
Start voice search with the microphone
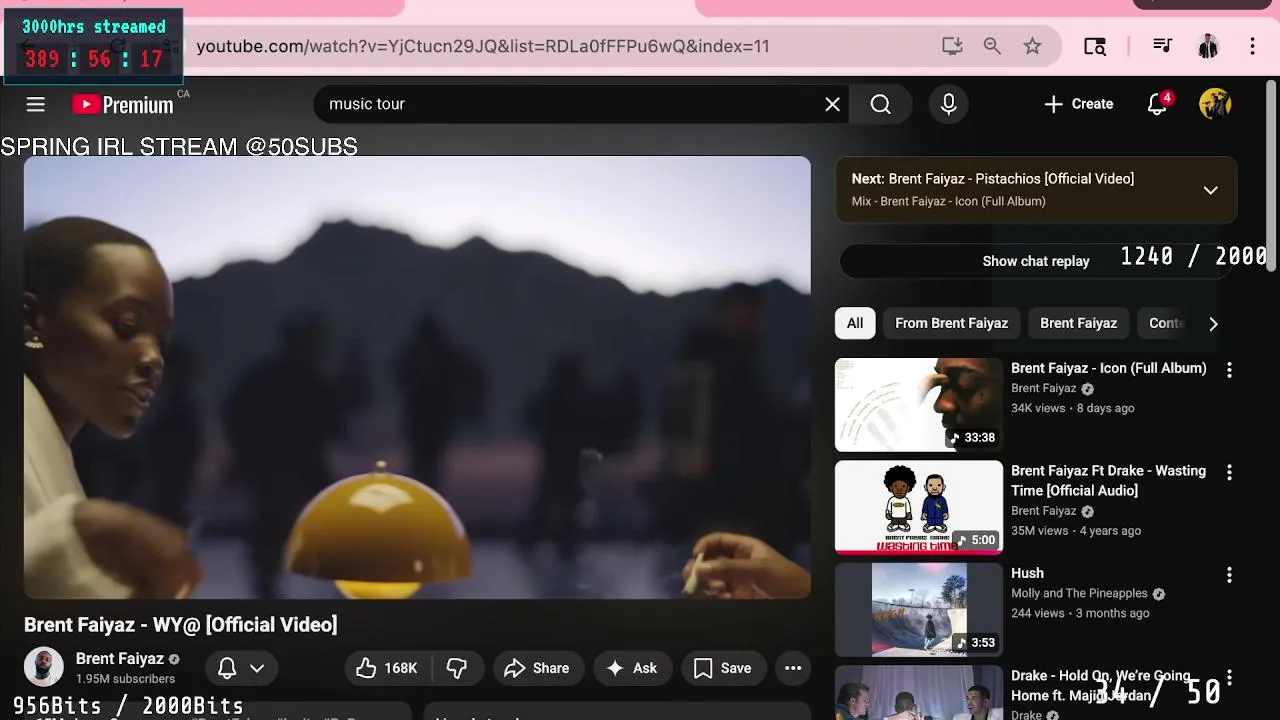coord(949,104)
